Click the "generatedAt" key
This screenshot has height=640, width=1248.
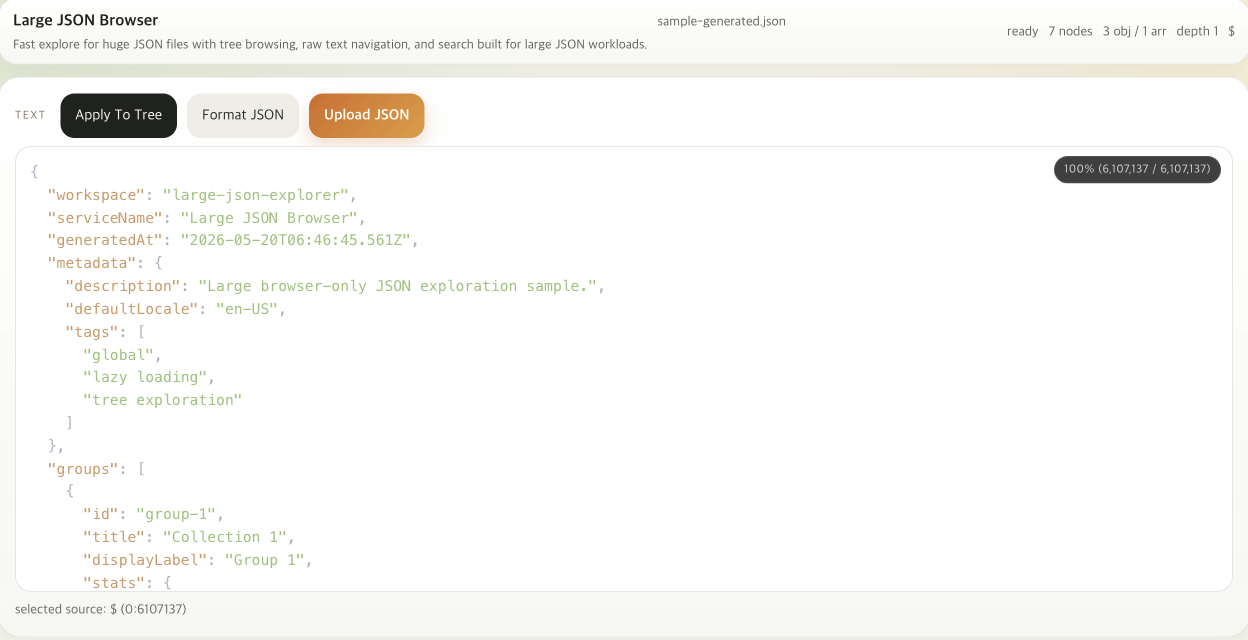pos(106,240)
